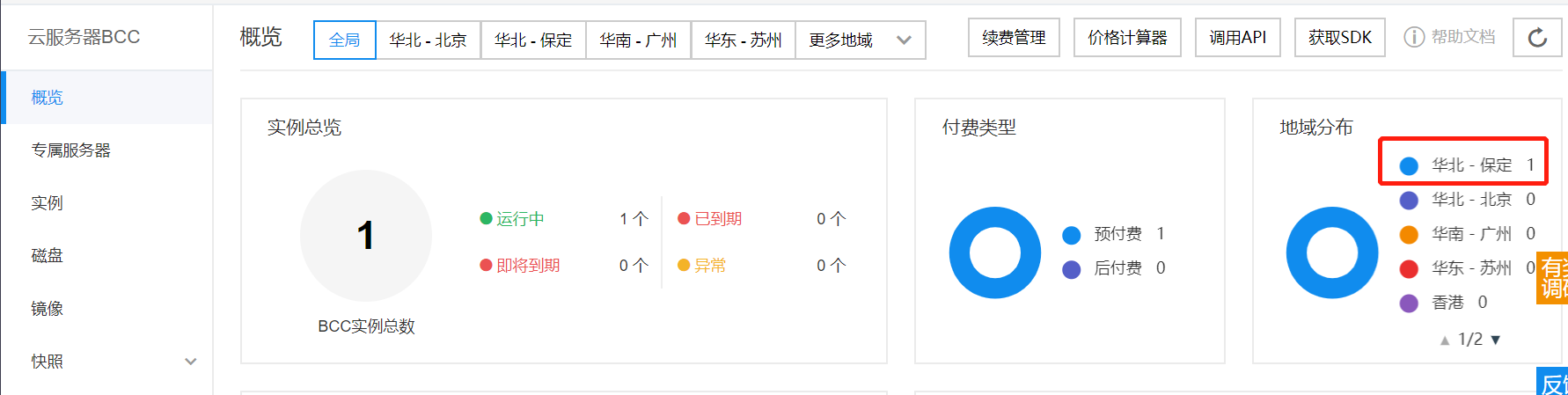This screenshot has height=395, width=1568.
Task: Select the 华北 - 北京 region tab
Action: (428, 40)
